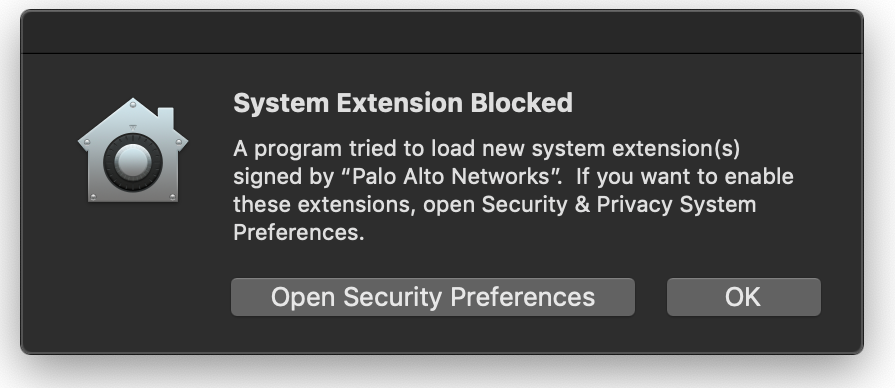Click the word "Extension" in the heading
This screenshot has width=895, height=388.
pos(400,103)
